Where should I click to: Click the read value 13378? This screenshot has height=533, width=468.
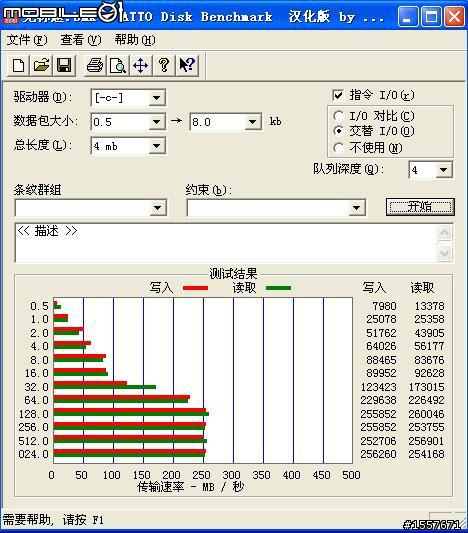coord(429,306)
